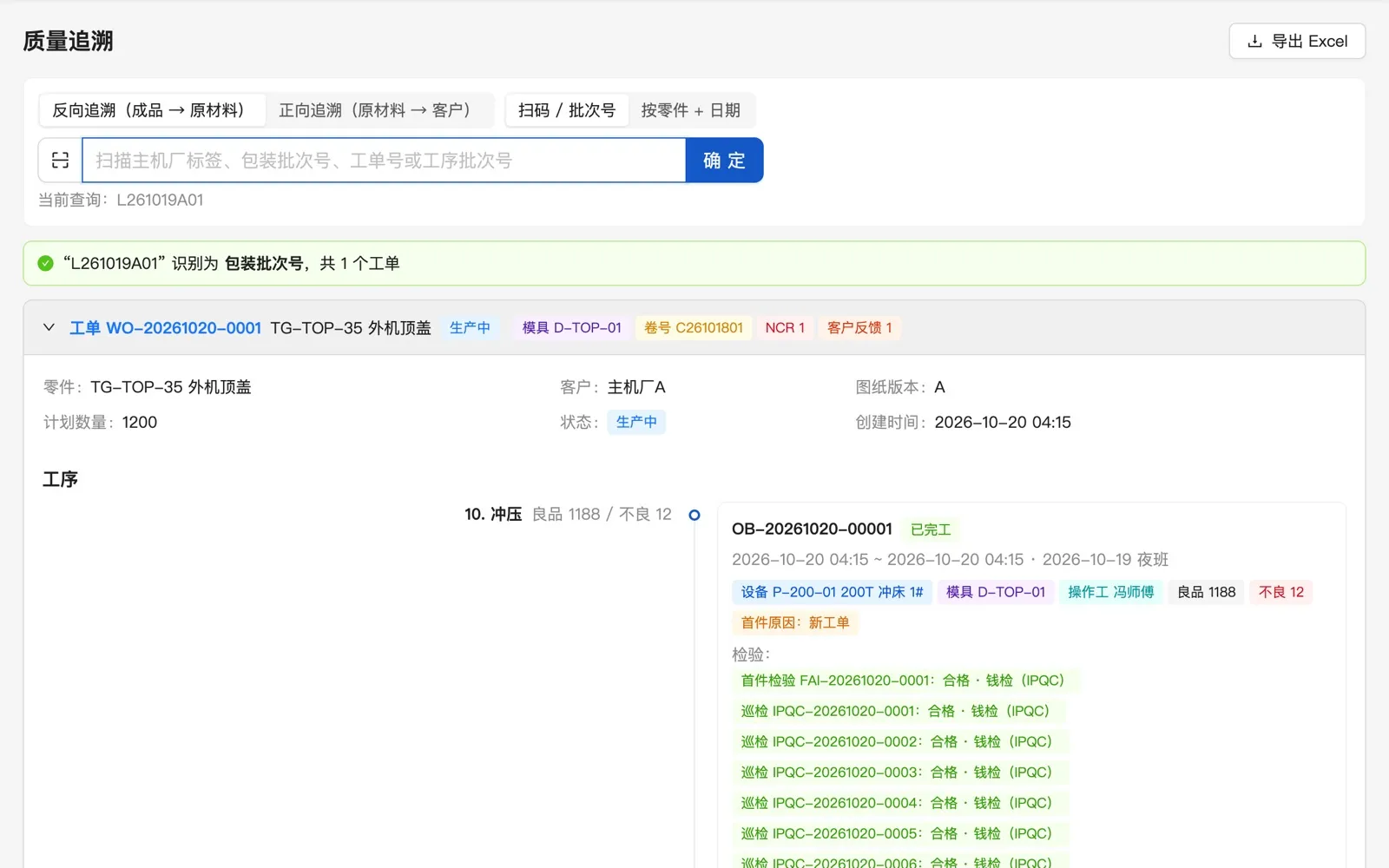This screenshot has width=1389, height=868.
Task: Switch to 按零件 + 日期 query
Action: click(x=691, y=110)
